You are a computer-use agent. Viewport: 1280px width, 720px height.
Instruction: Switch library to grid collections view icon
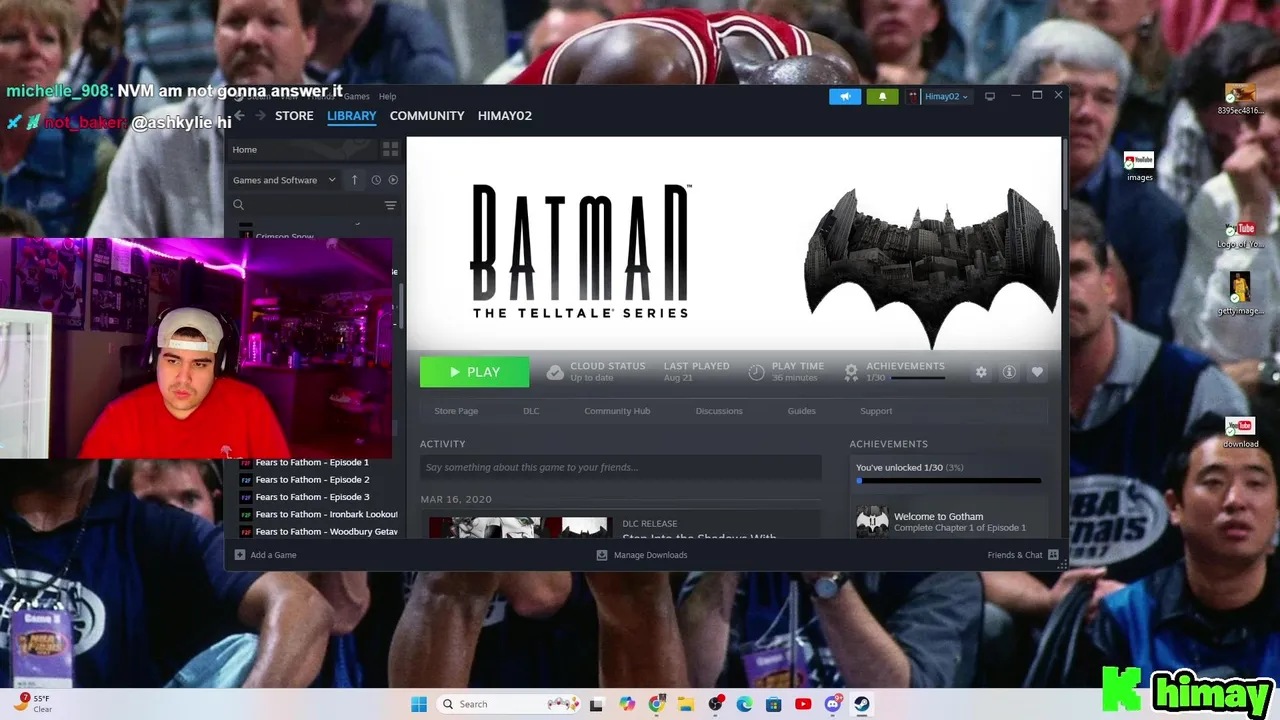pos(391,149)
